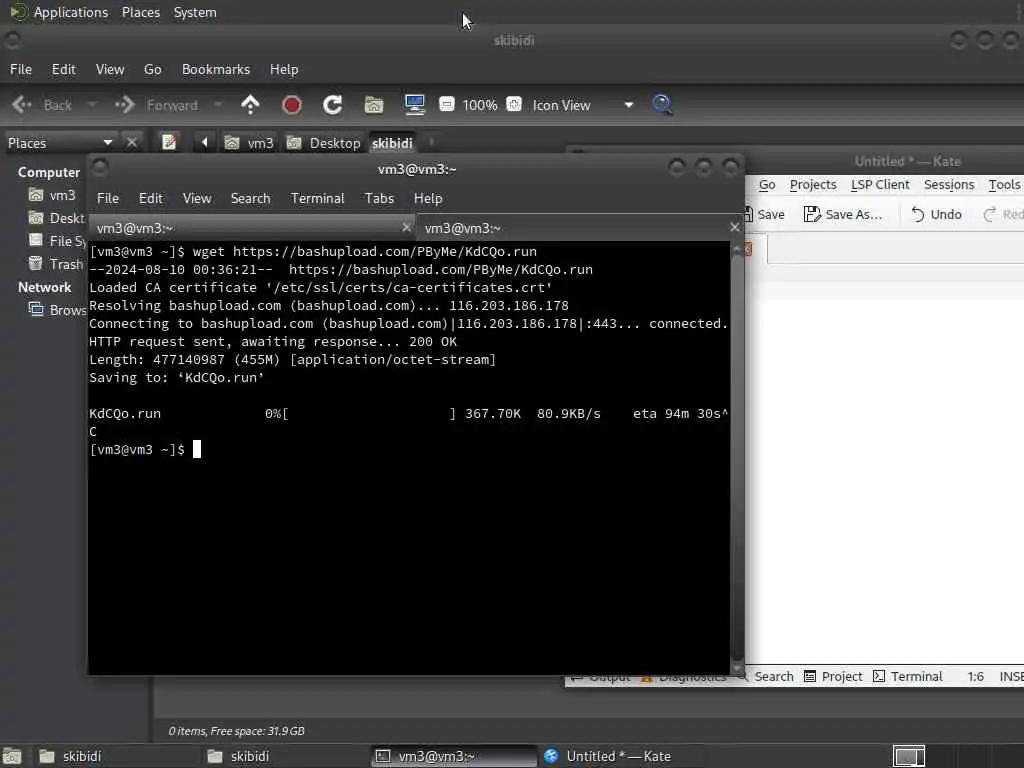Show earlier path entries with left arrow

204,142
